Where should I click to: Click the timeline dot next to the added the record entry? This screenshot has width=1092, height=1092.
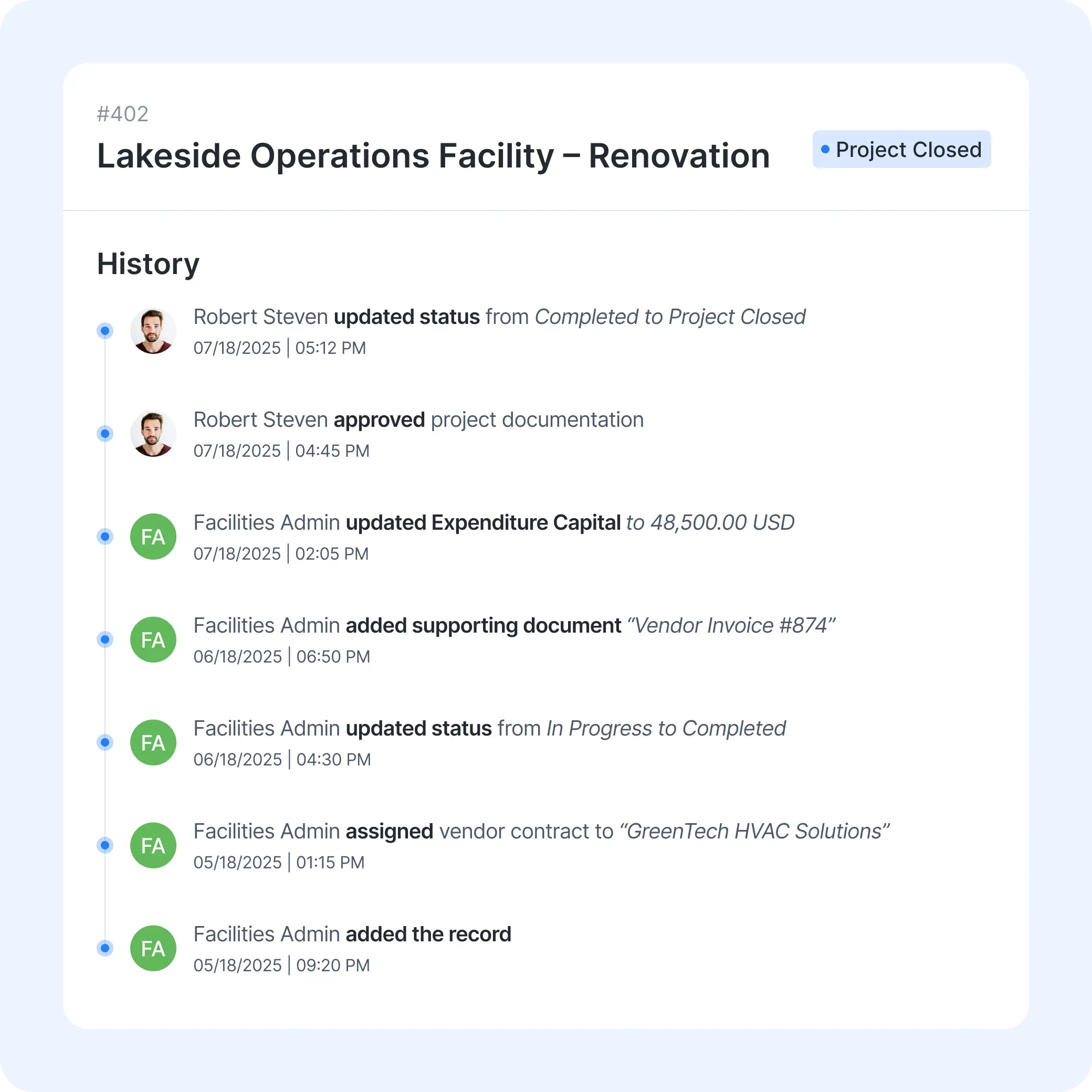(x=104, y=948)
